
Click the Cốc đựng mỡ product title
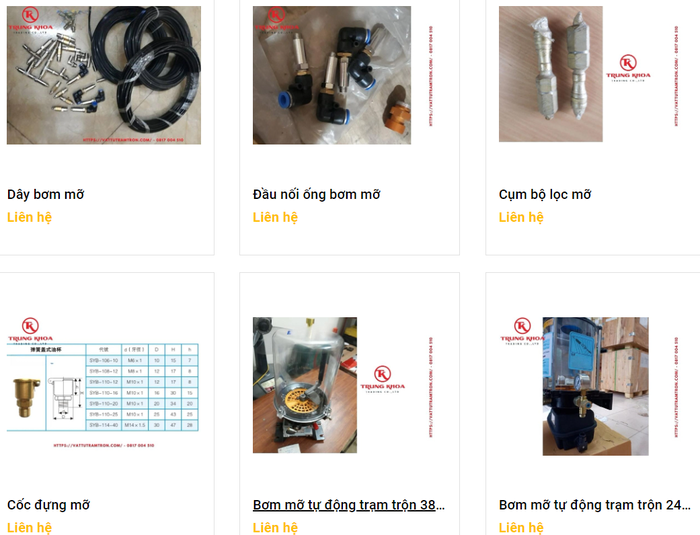[x=48, y=505]
